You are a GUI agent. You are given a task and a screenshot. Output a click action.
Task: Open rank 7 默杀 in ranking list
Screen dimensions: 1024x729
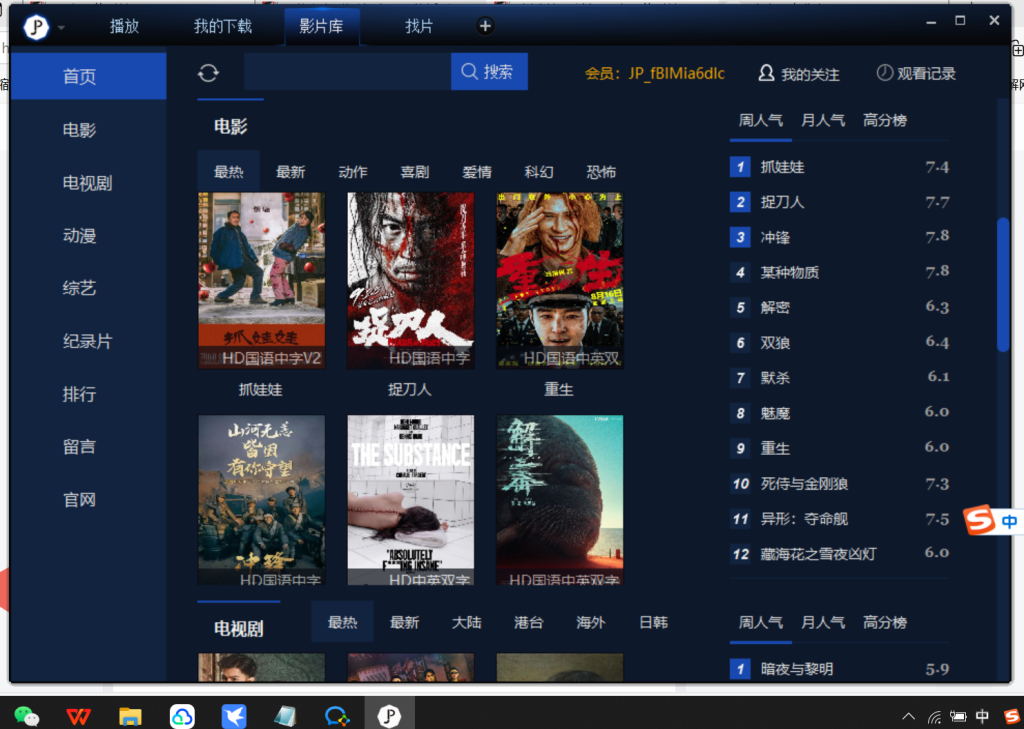click(x=839, y=378)
